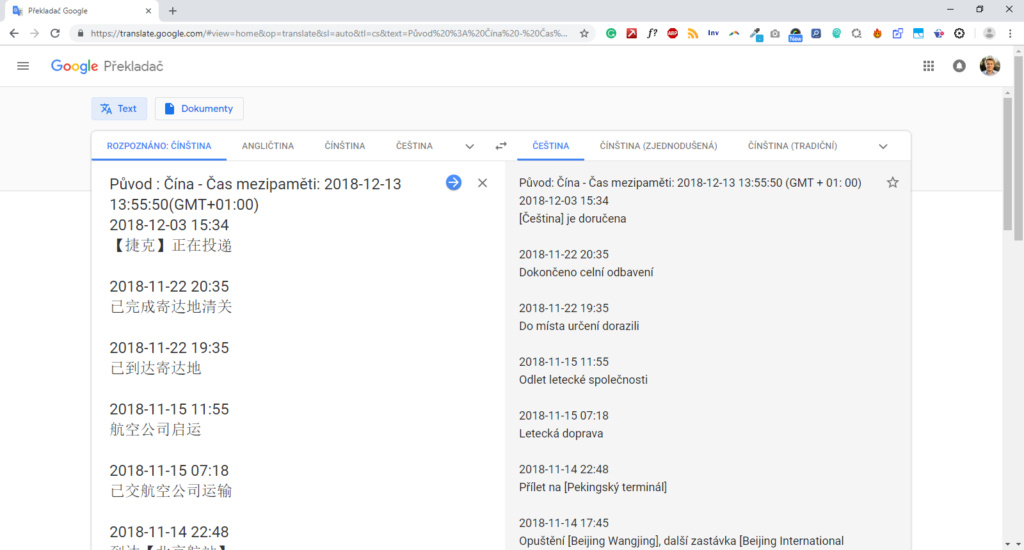Screen dimensions: 1024x550
Task: Select the detected Čínština source tab
Action: click(159, 146)
